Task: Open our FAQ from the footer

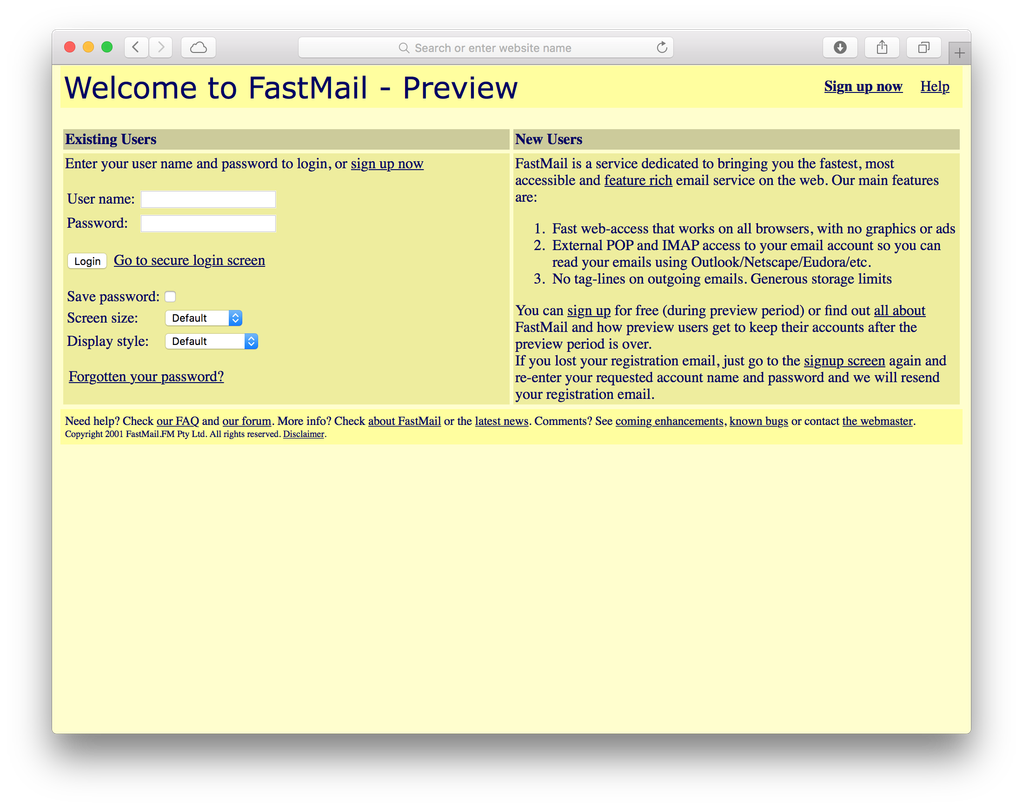Action: (177, 420)
